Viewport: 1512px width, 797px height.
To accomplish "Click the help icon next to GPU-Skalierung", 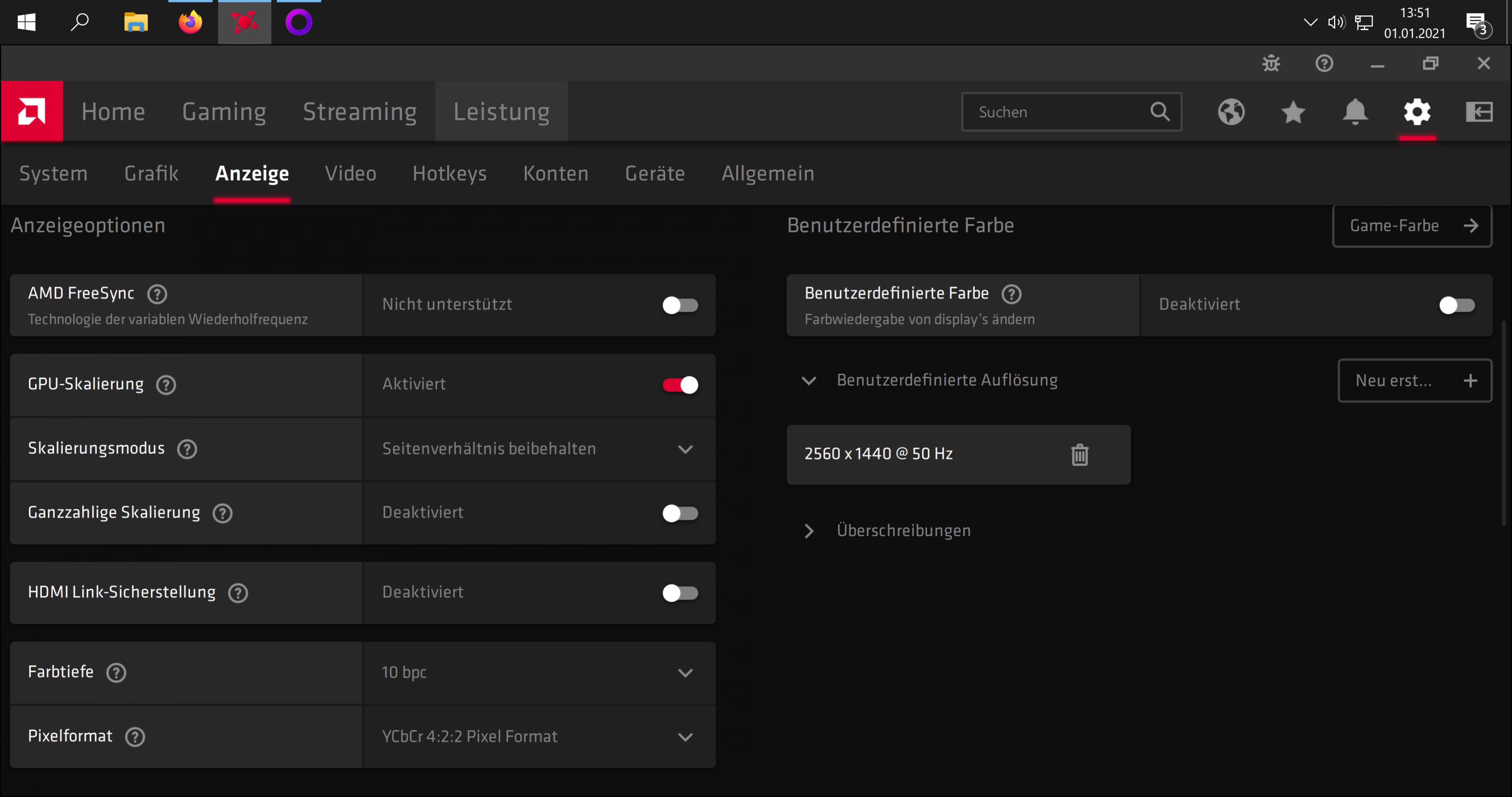I will [166, 385].
